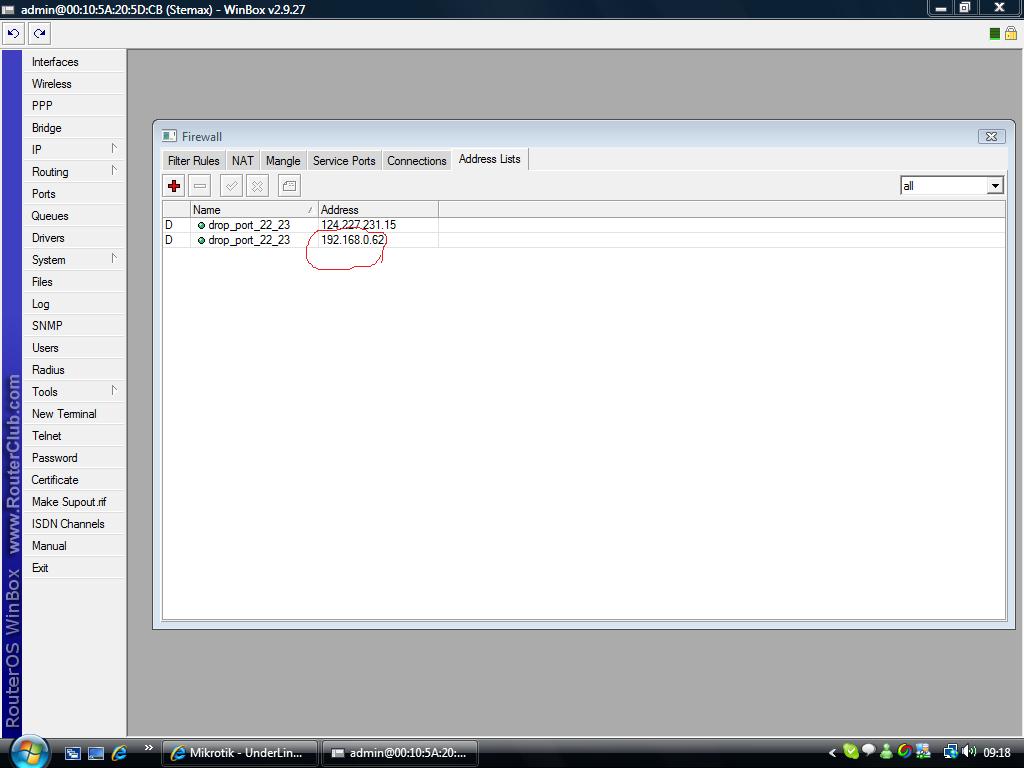
Task: Click the network connection tray icon
Action: [950, 752]
